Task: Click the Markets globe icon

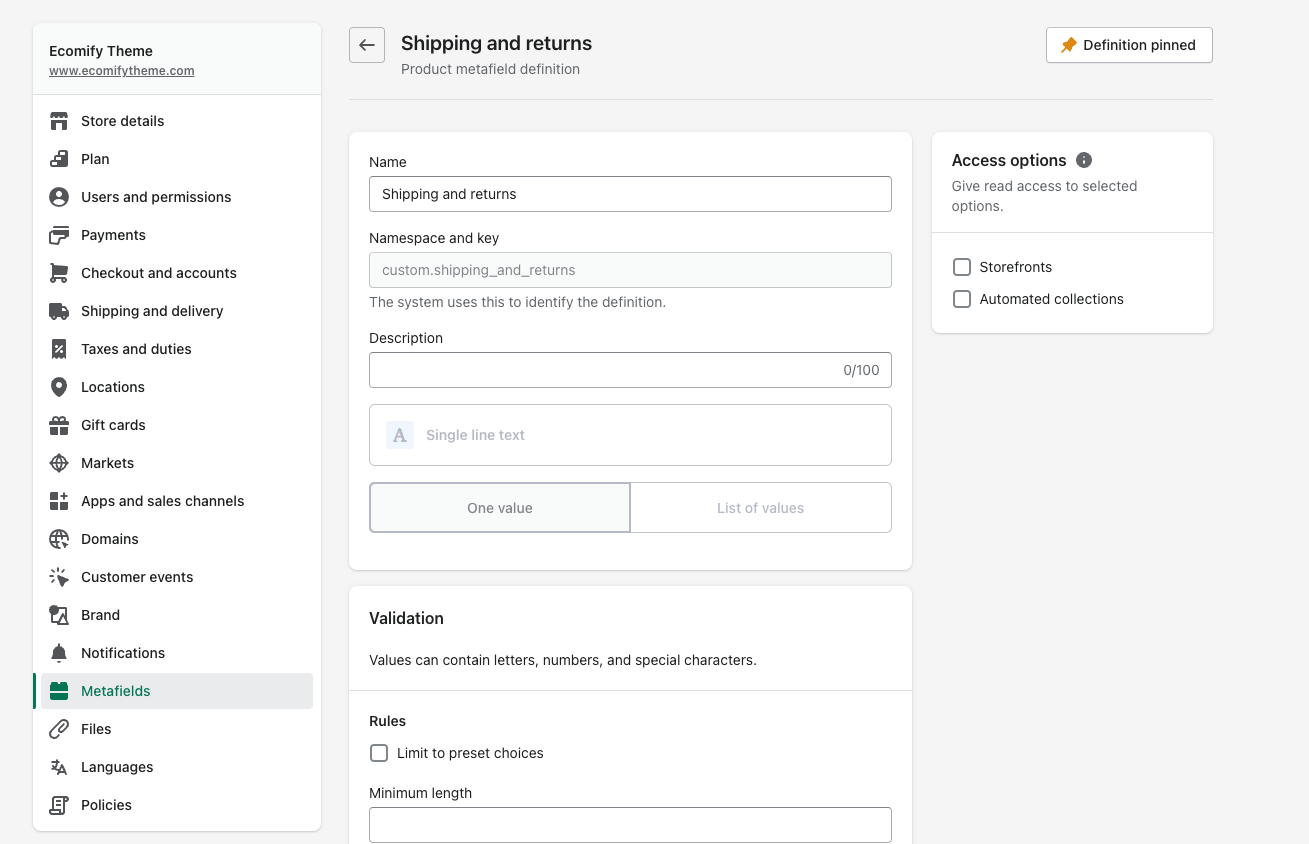Action: (x=59, y=463)
